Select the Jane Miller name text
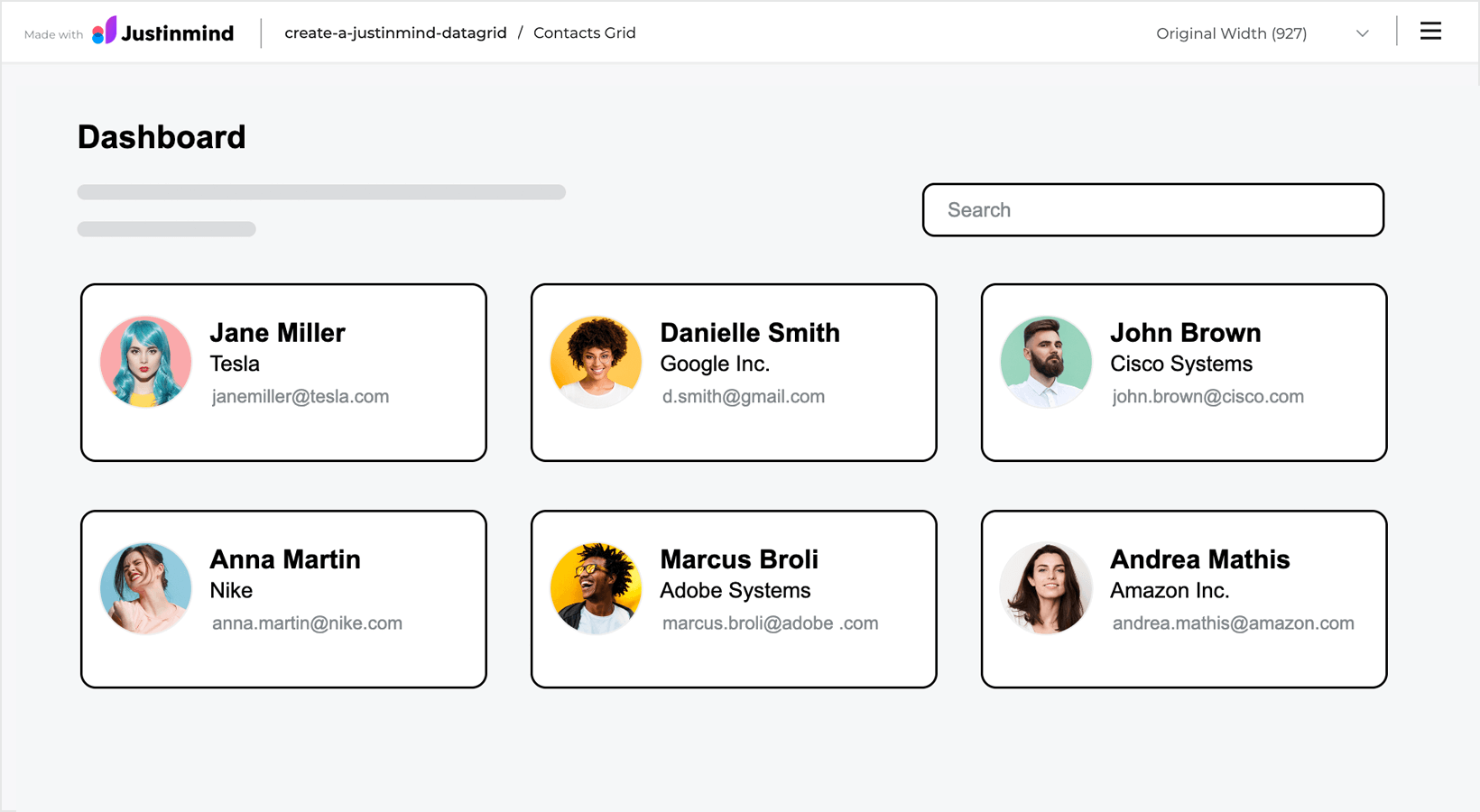The height and width of the screenshot is (812, 1480). [277, 333]
